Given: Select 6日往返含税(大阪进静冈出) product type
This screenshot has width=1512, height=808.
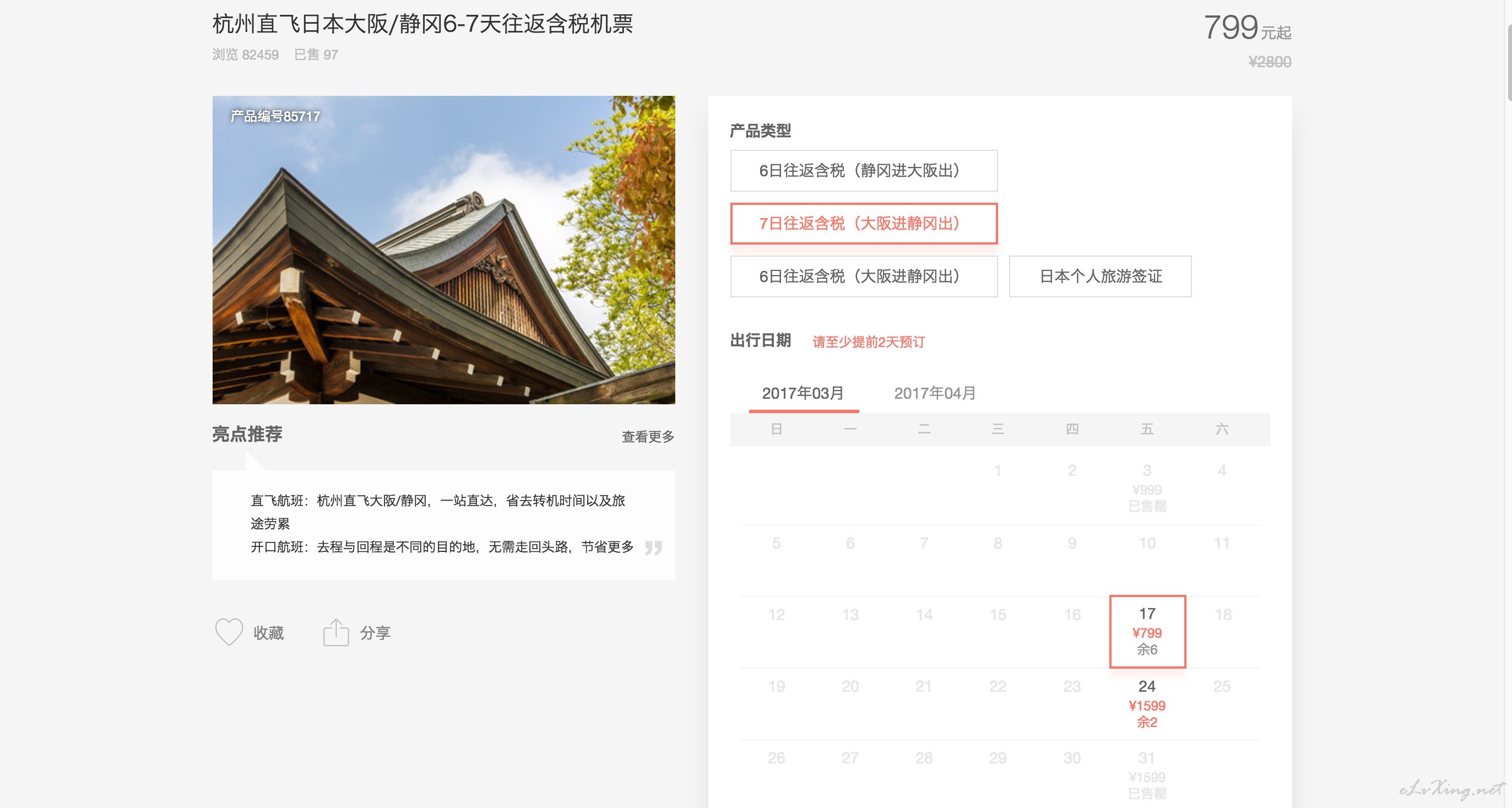Looking at the screenshot, I should [x=864, y=276].
